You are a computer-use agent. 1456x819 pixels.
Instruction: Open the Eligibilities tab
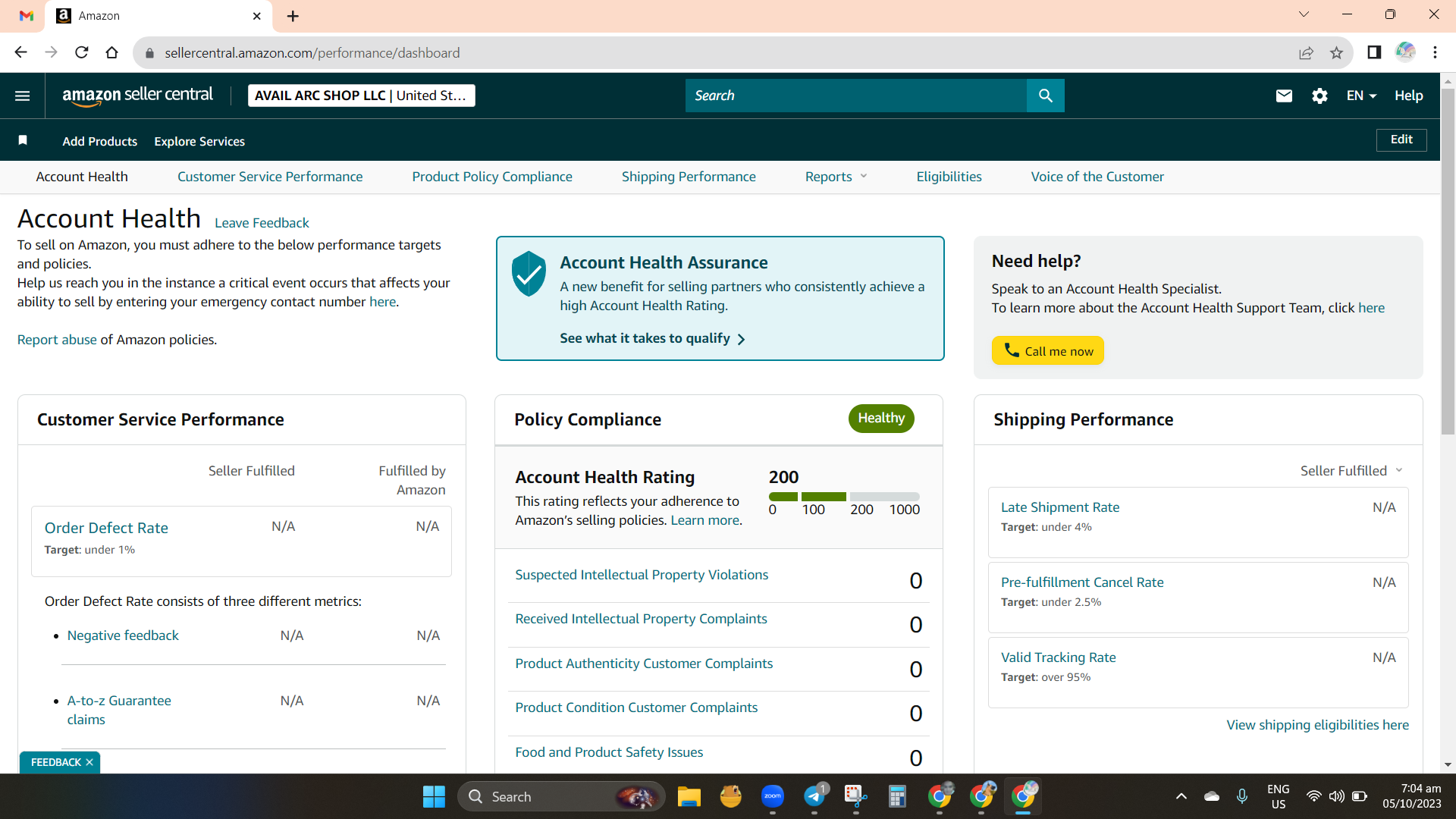[949, 177]
